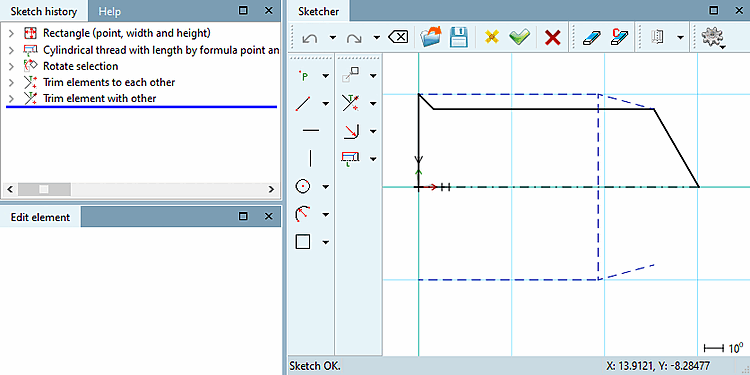Select the eraser with red C icon
This screenshot has height=375, width=750.
tap(619, 37)
